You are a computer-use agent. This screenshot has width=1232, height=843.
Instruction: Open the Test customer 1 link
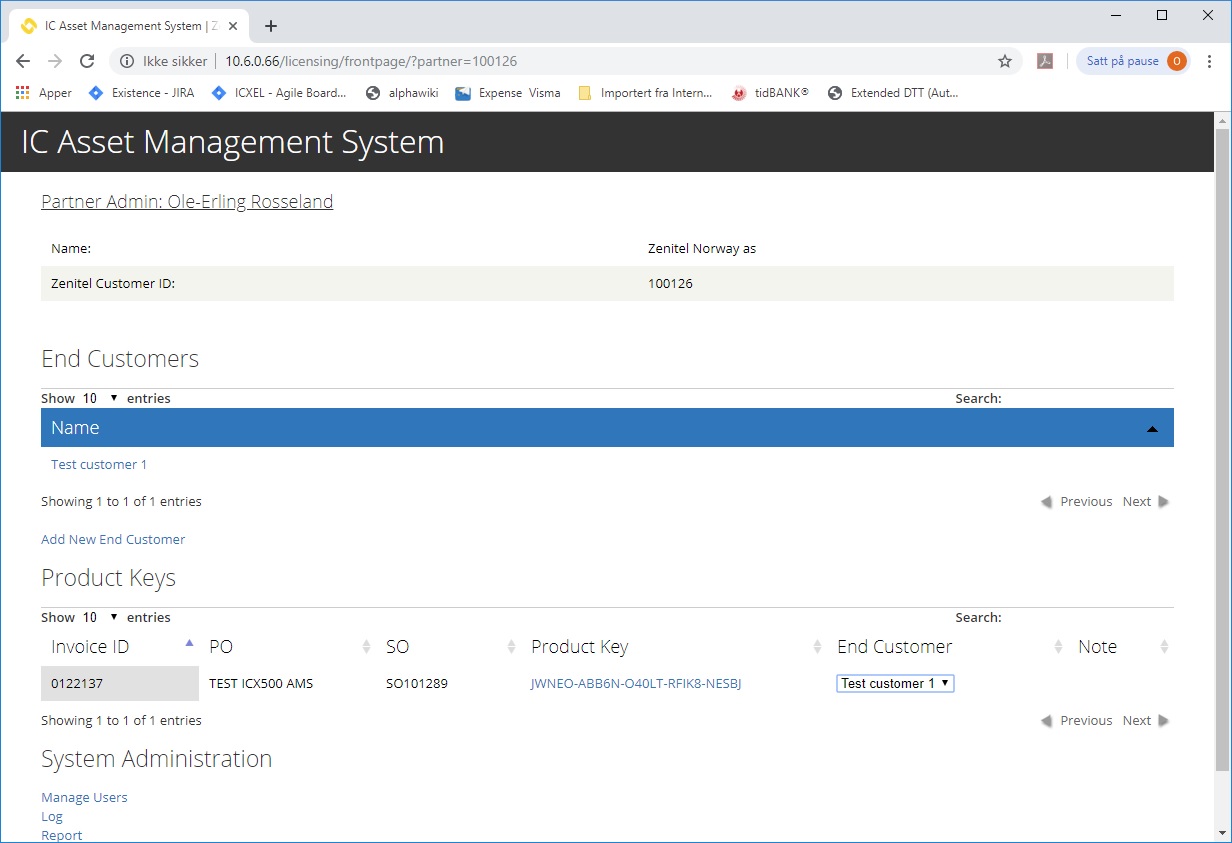click(99, 464)
